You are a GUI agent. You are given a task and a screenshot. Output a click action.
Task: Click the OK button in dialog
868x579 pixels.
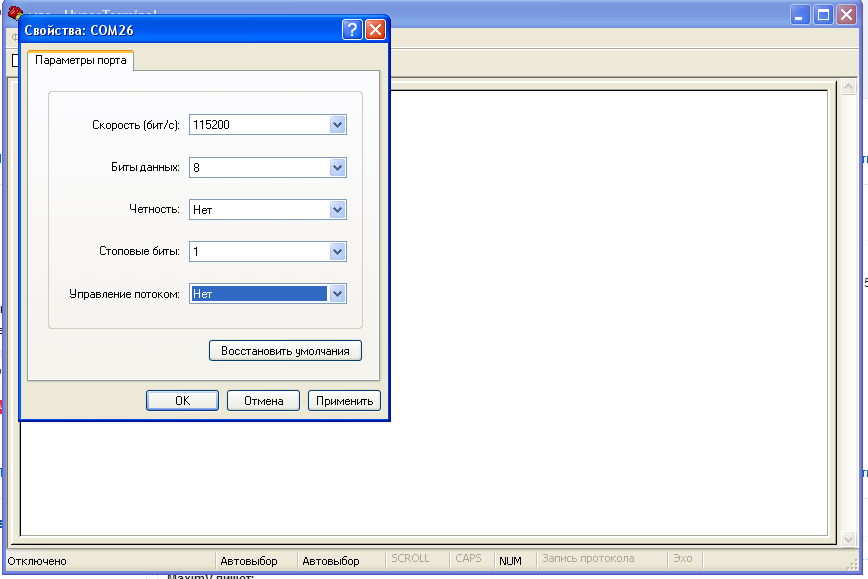coord(182,400)
